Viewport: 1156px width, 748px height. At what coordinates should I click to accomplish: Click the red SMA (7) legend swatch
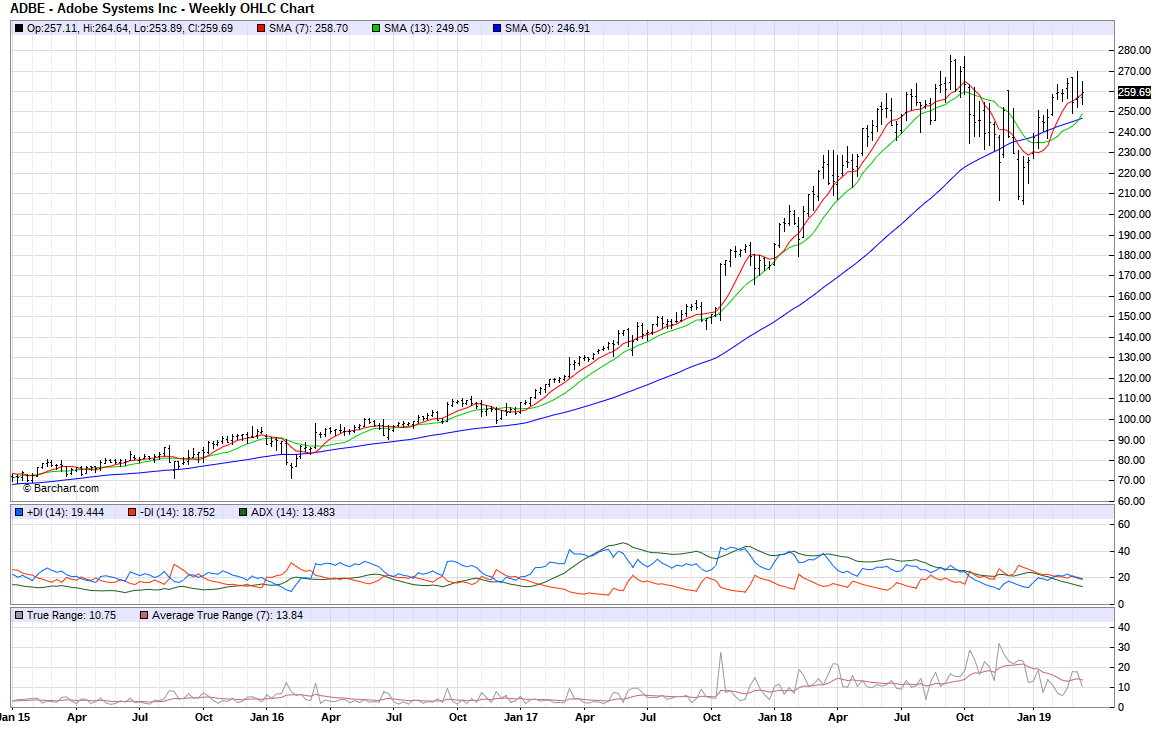261,29
